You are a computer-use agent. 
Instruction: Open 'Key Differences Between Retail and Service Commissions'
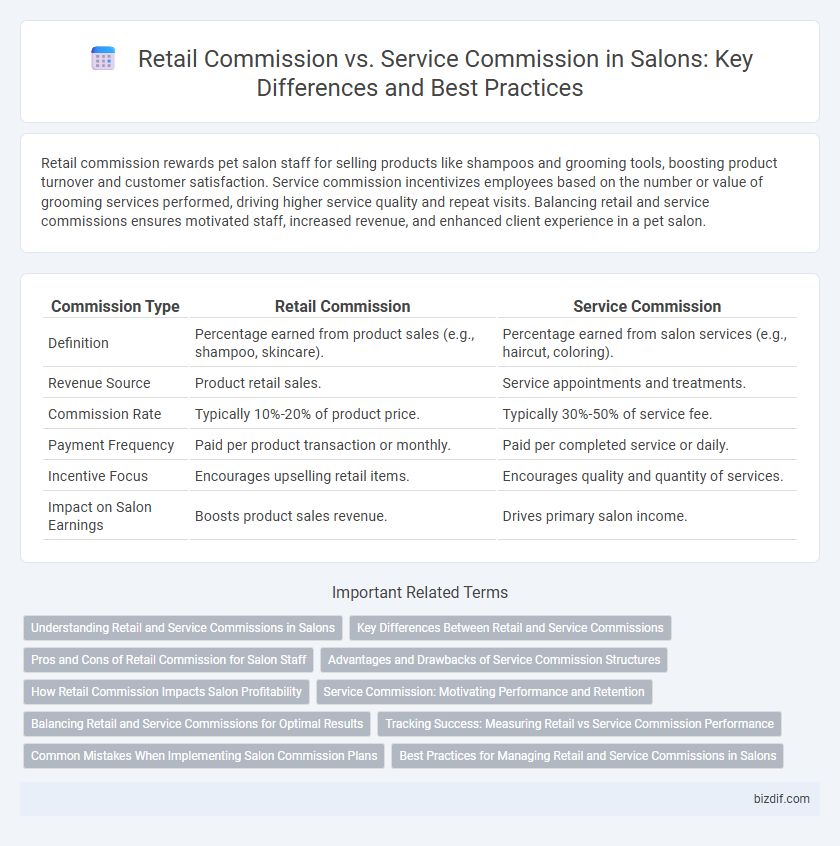pyautogui.click(x=510, y=628)
